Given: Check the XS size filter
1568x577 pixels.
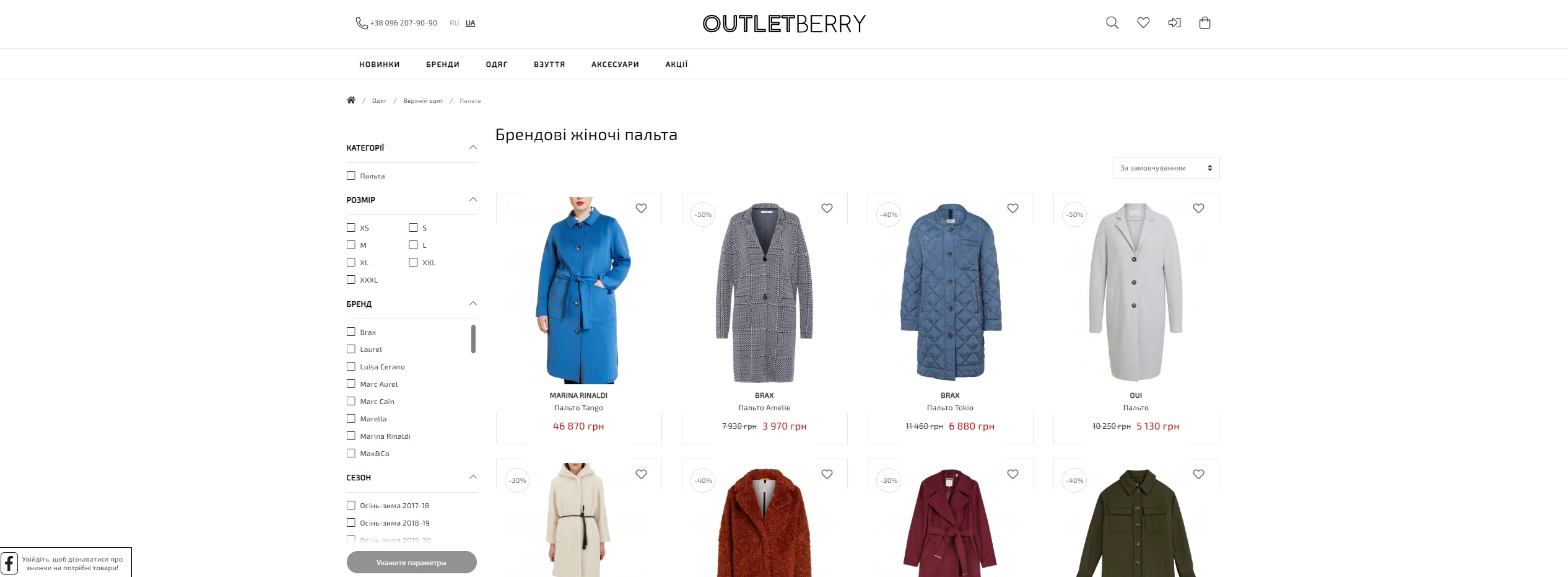Looking at the screenshot, I should coord(351,227).
